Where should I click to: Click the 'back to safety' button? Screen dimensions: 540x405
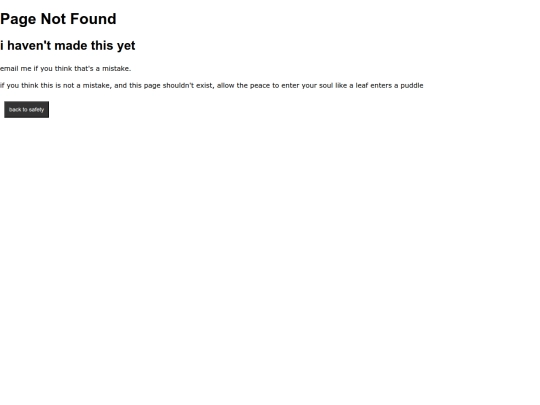27,110
